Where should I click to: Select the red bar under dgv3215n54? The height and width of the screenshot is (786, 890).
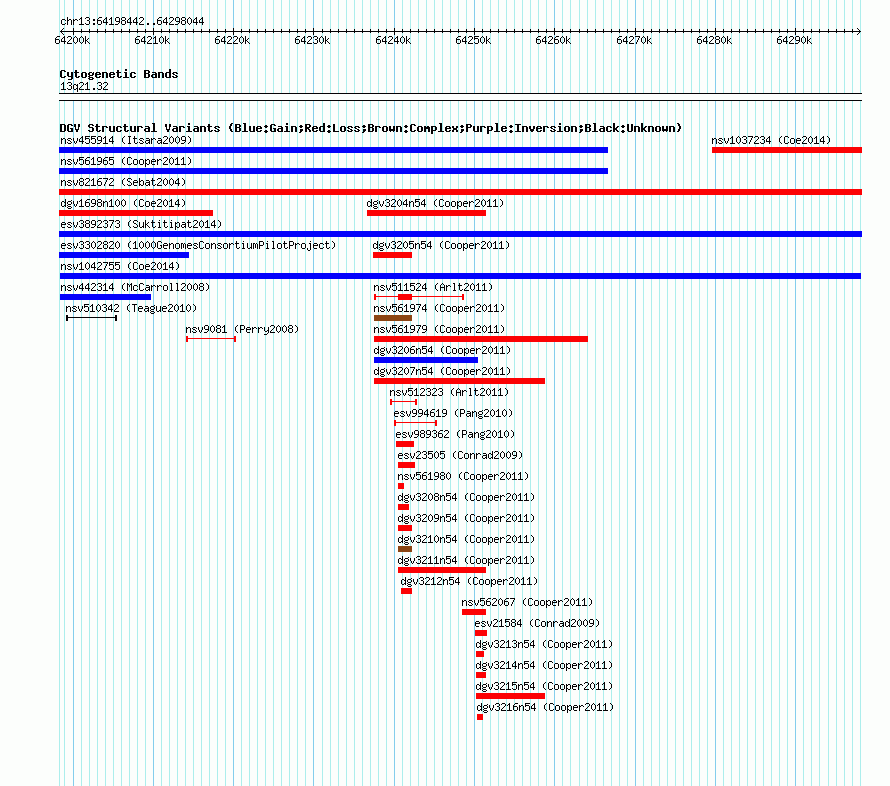(x=510, y=696)
